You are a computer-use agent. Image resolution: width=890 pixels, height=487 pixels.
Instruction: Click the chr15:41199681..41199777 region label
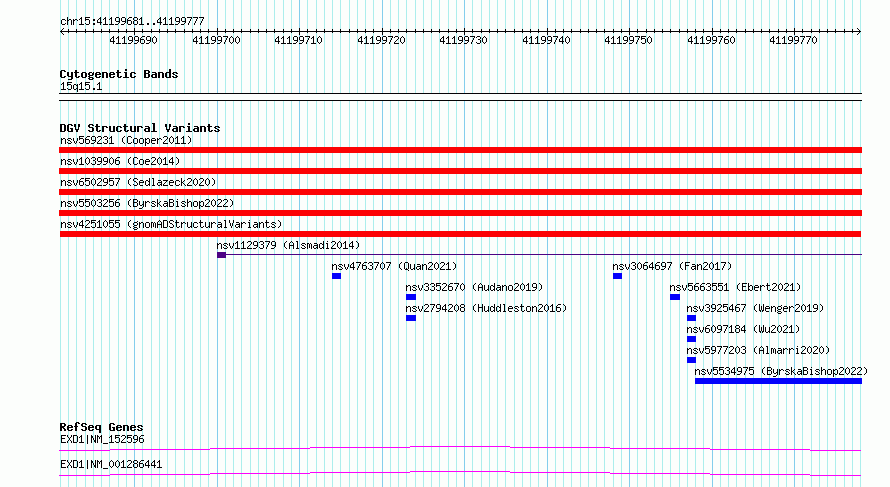point(132,22)
